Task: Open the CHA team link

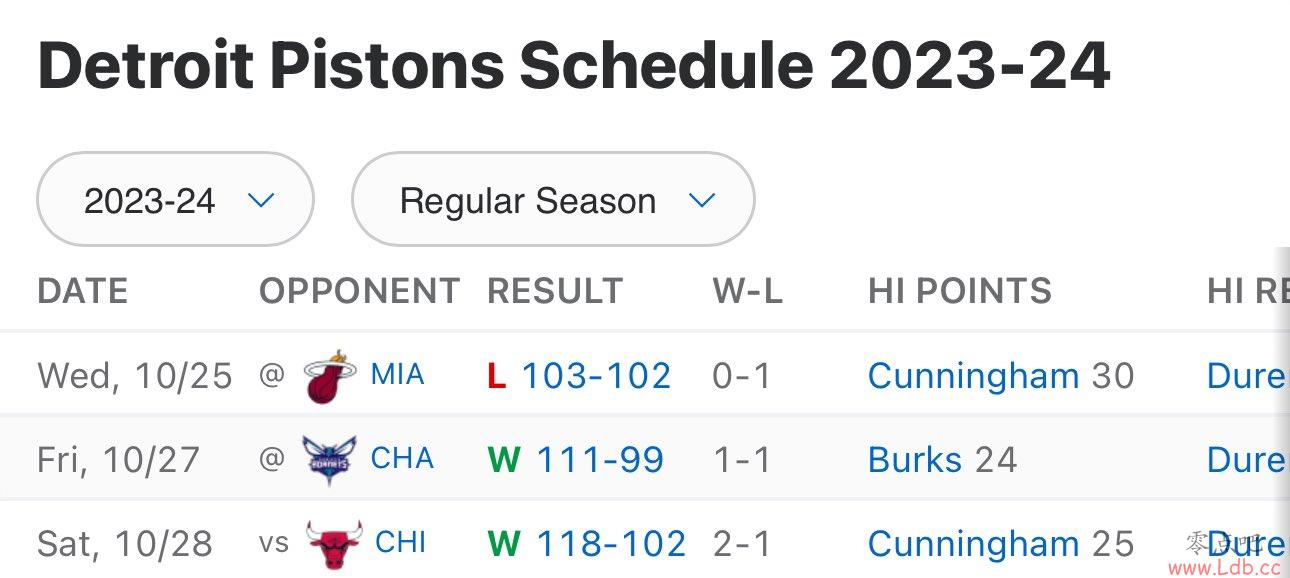Action: point(402,459)
